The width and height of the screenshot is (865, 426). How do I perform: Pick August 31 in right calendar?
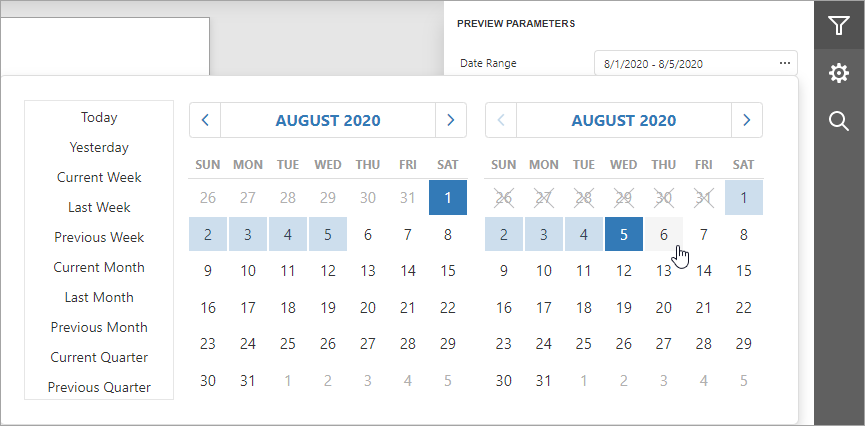click(544, 380)
